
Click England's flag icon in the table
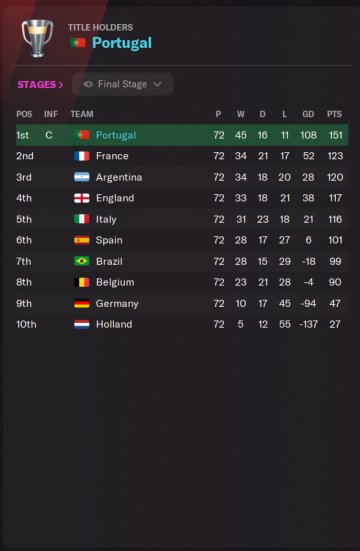82,198
